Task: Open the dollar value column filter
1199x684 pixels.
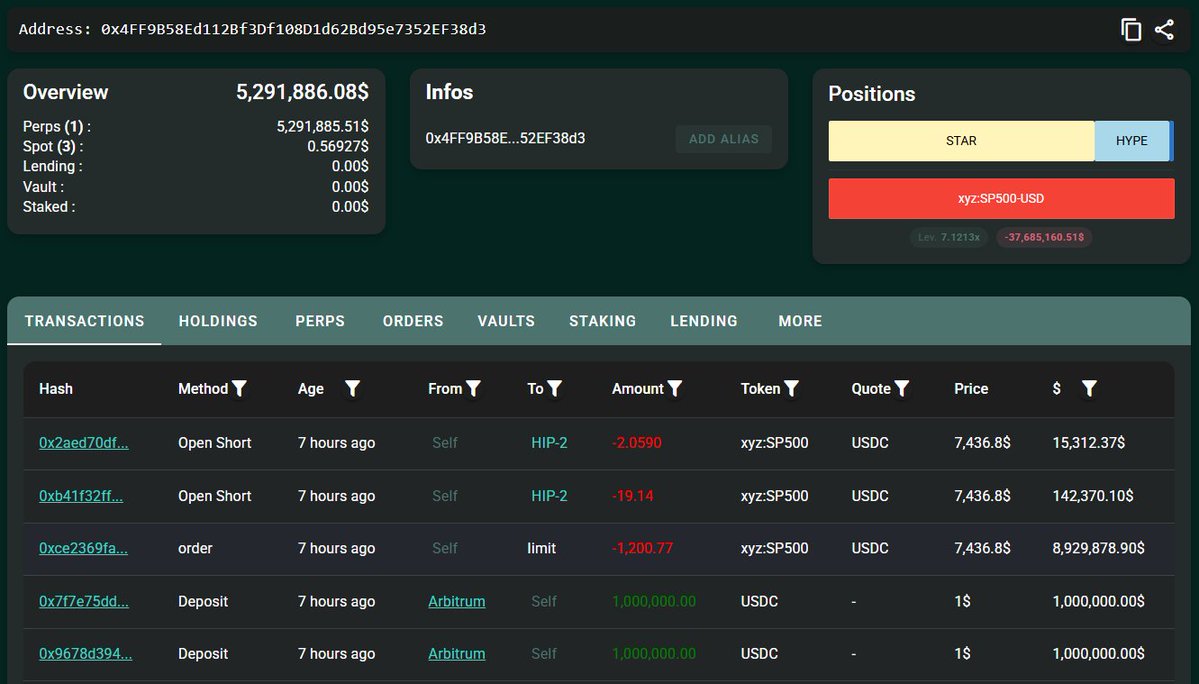Action: (x=1089, y=389)
